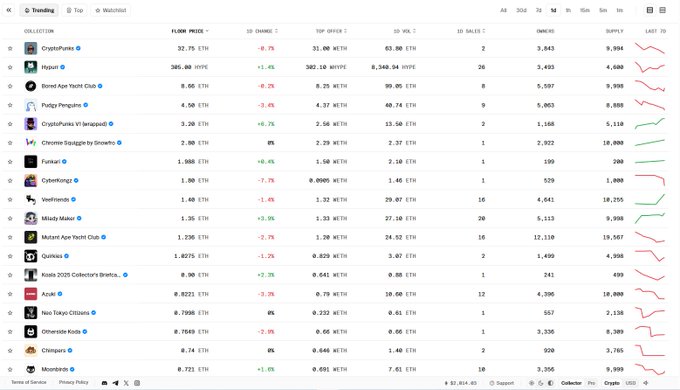This screenshot has width=680, height=390.
Task: Click the VeeFriends last 7D sparkline chart
Action: coord(650,200)
